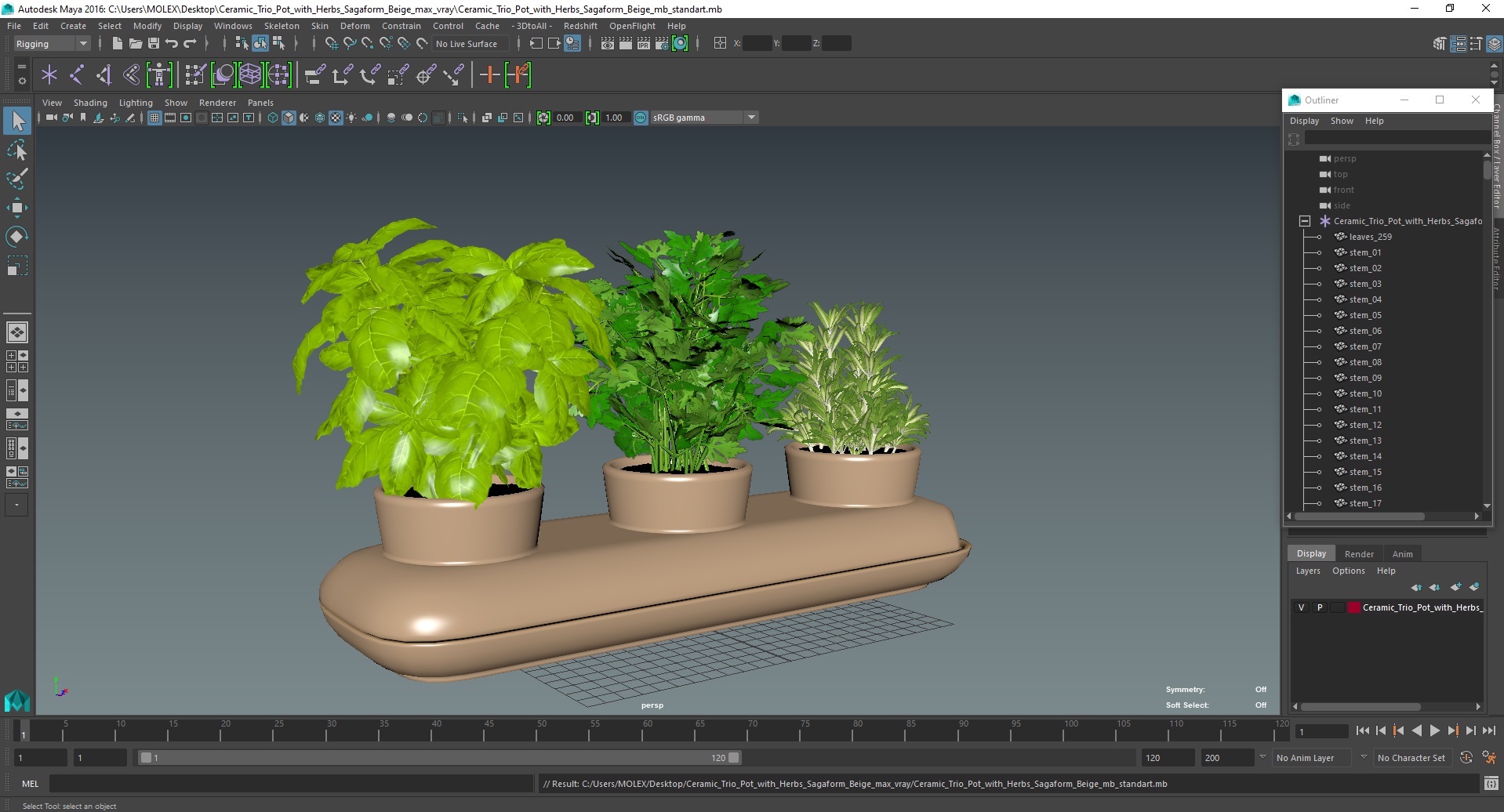Open animation preferences running-man icon
This screenshot has height=812, width=1504.
coord(1489,758)
